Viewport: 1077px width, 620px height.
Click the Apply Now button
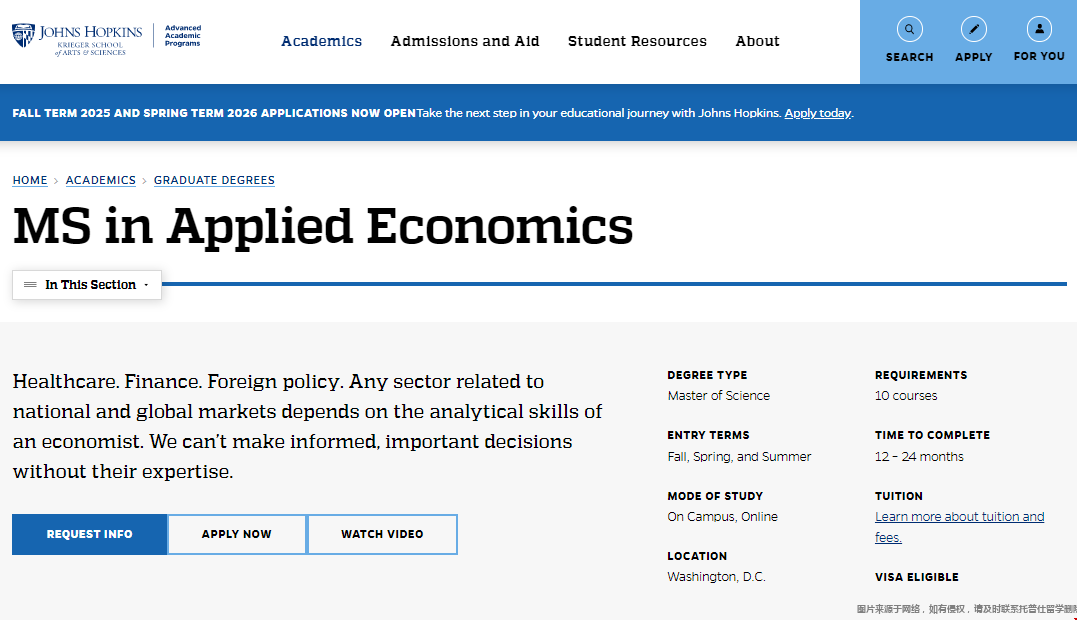(x=237, y=534)
